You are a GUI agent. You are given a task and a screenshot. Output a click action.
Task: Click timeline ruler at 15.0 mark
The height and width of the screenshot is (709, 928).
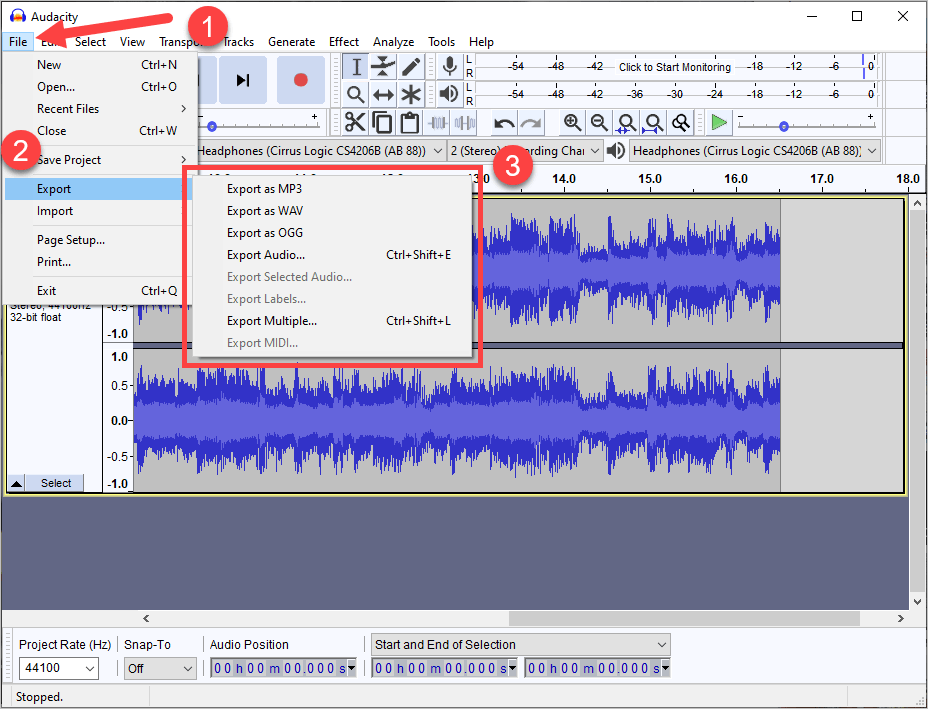click(x=650, y=179)
